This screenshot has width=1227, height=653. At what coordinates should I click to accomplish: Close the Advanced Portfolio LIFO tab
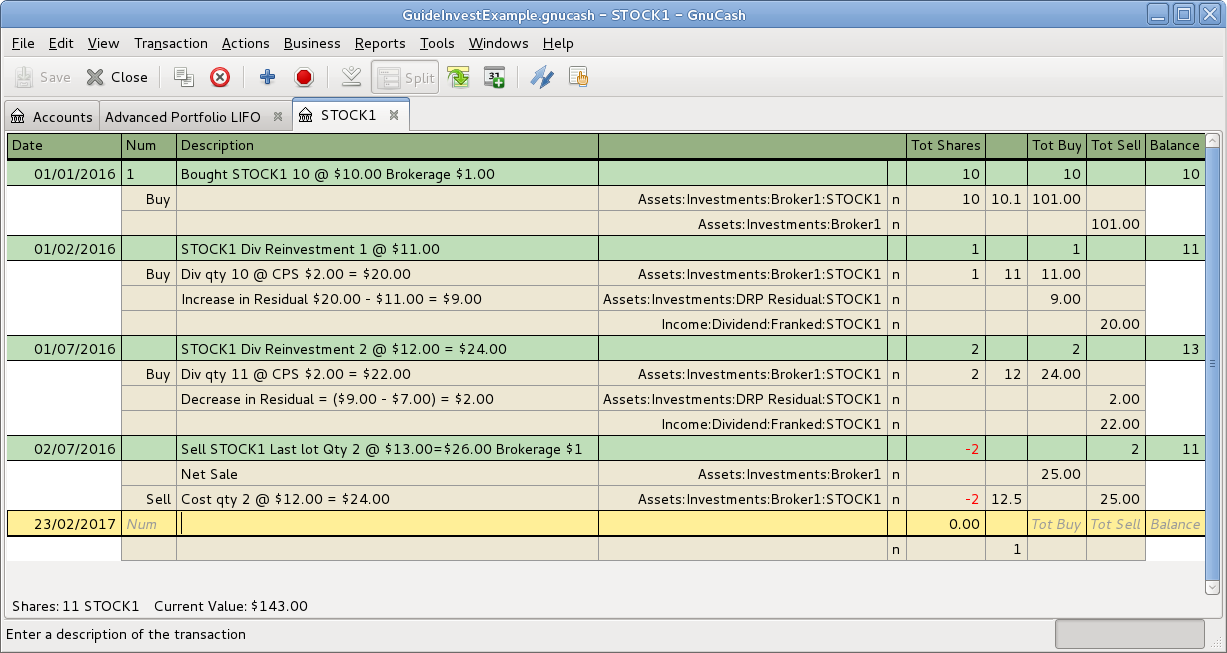click(x=278, y=117)
